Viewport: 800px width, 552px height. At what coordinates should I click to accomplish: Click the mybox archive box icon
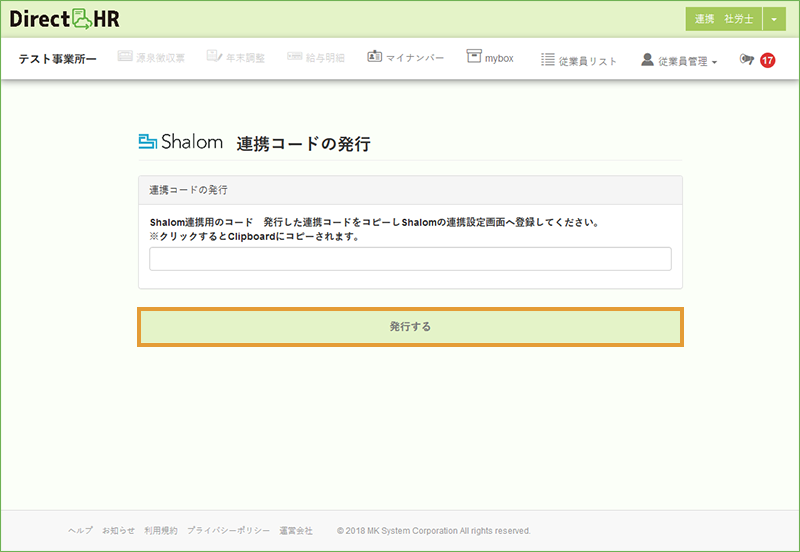(x=474, y=56)
